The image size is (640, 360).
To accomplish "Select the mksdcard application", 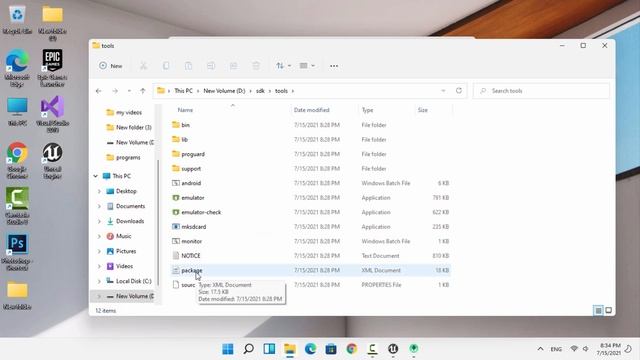I will tap(310, 227).
